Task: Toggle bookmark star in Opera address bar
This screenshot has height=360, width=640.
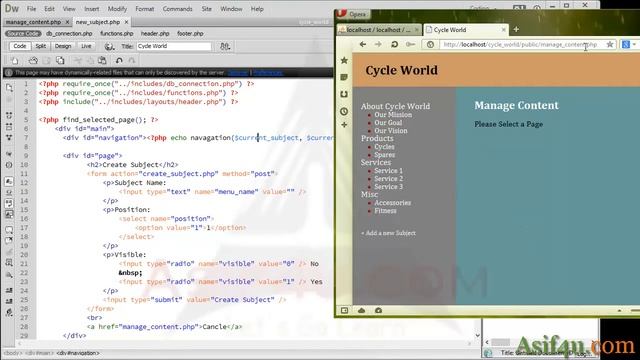Action: pyautogui.click(x=610, y=44)
